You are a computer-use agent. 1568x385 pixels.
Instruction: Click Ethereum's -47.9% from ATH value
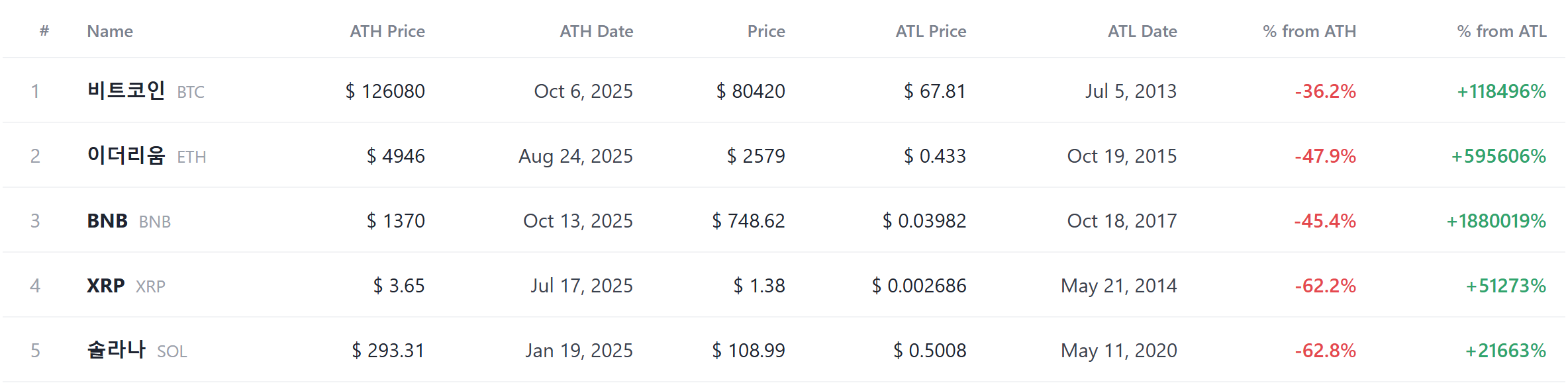tap(1326, 155)
